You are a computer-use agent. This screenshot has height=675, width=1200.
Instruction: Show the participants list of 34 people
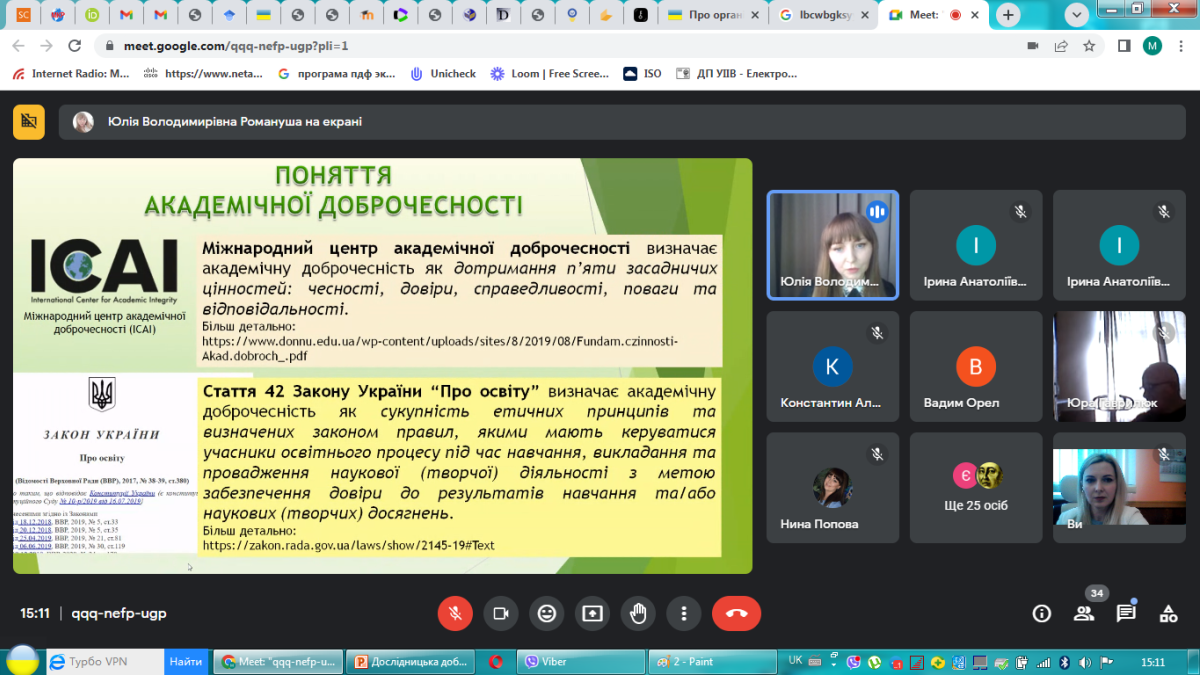(x=1084, y=613)
